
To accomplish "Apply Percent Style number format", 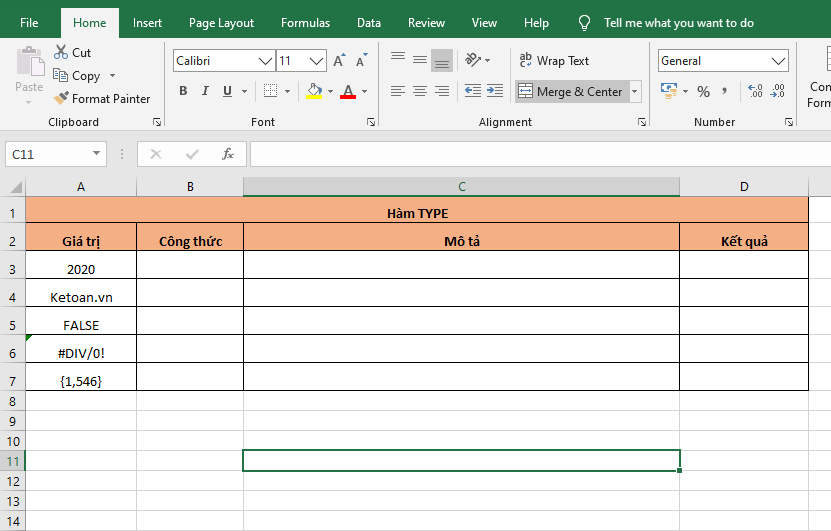I will coord(703,91).
